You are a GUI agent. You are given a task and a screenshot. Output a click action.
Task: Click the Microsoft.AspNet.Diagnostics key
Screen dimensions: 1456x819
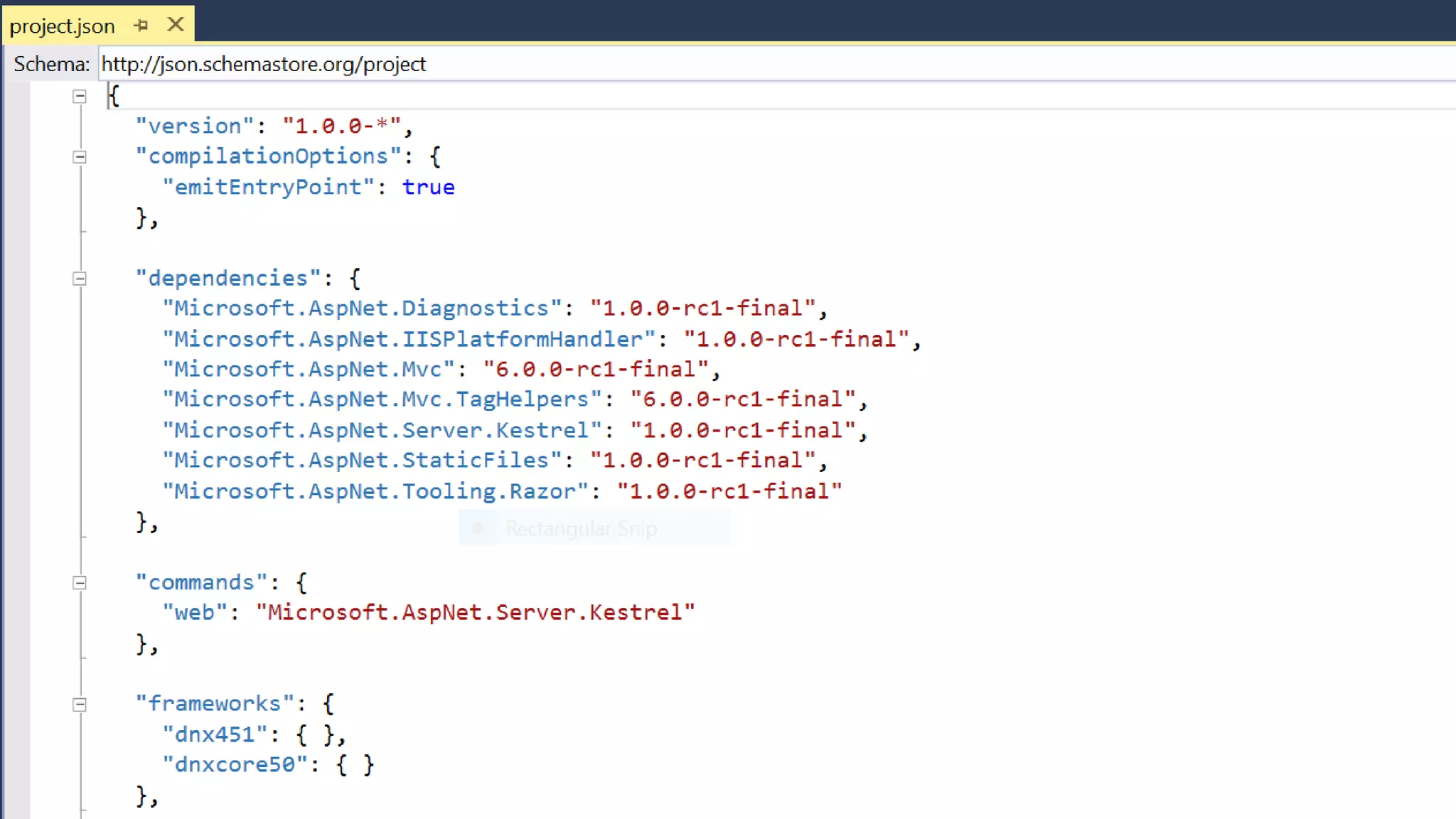(362, 309)
